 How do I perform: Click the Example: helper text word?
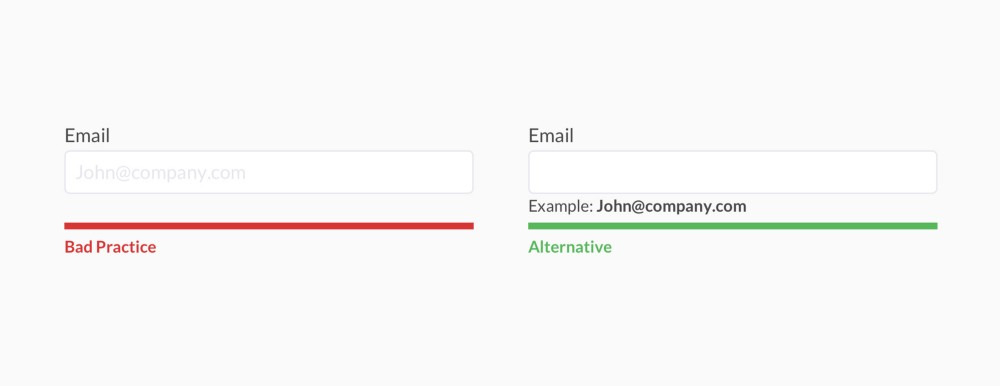[x=561, y=207]
